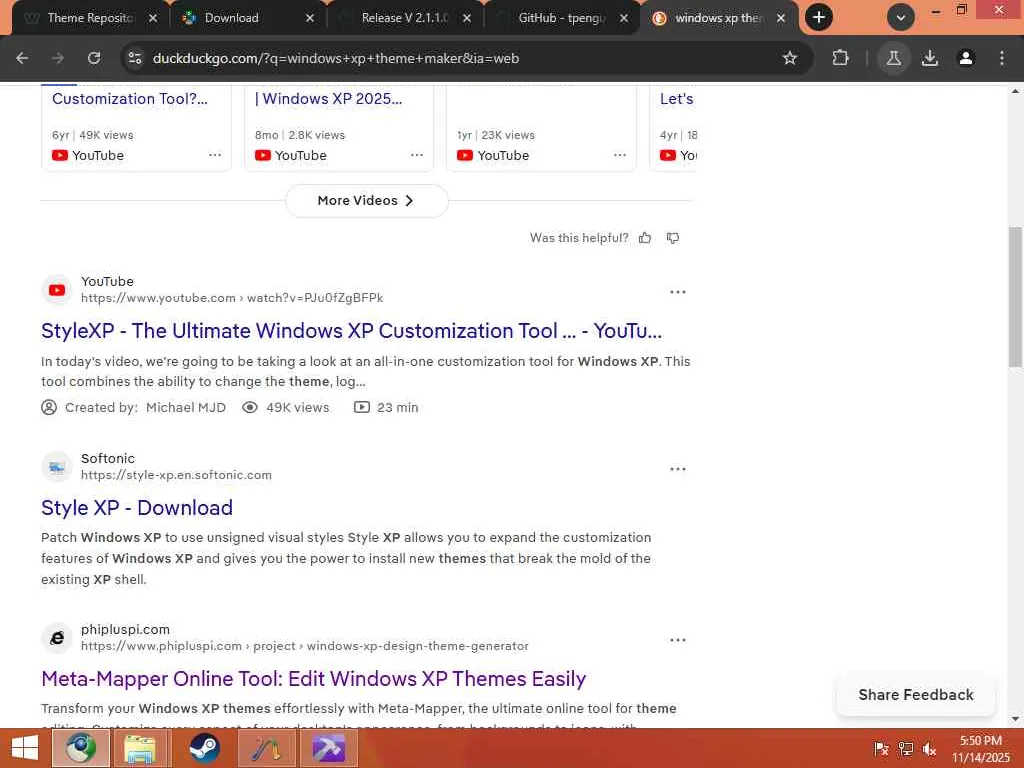Click the muted volume tray icon
Screen dimensions: 1024x768
[929, 749]
